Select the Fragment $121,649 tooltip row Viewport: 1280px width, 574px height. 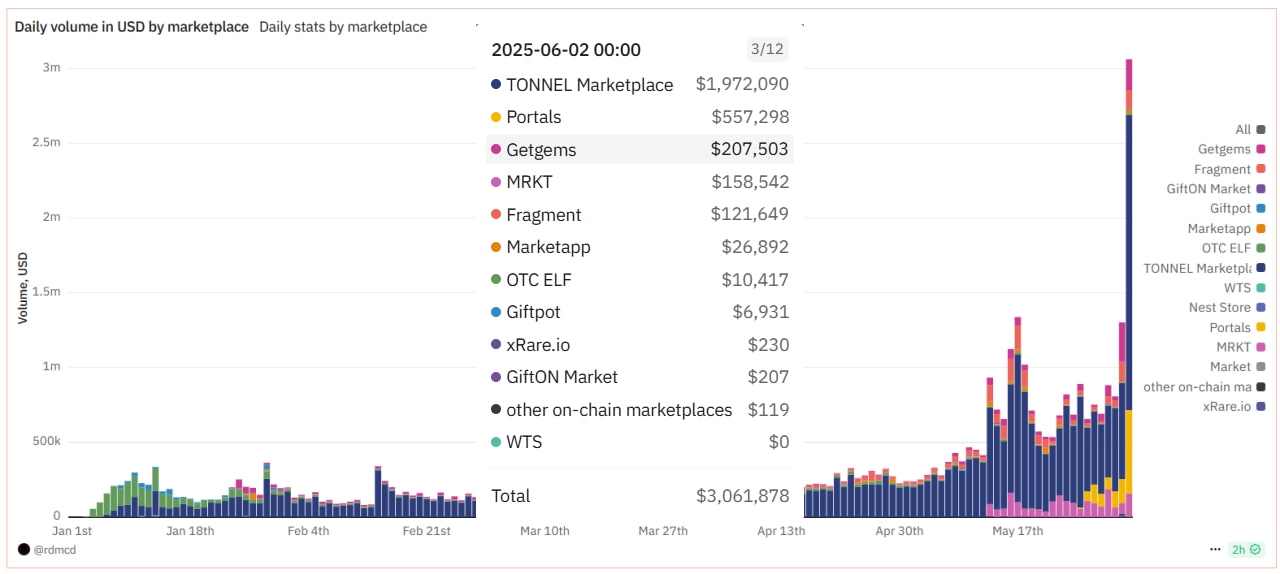pos(640,214)
